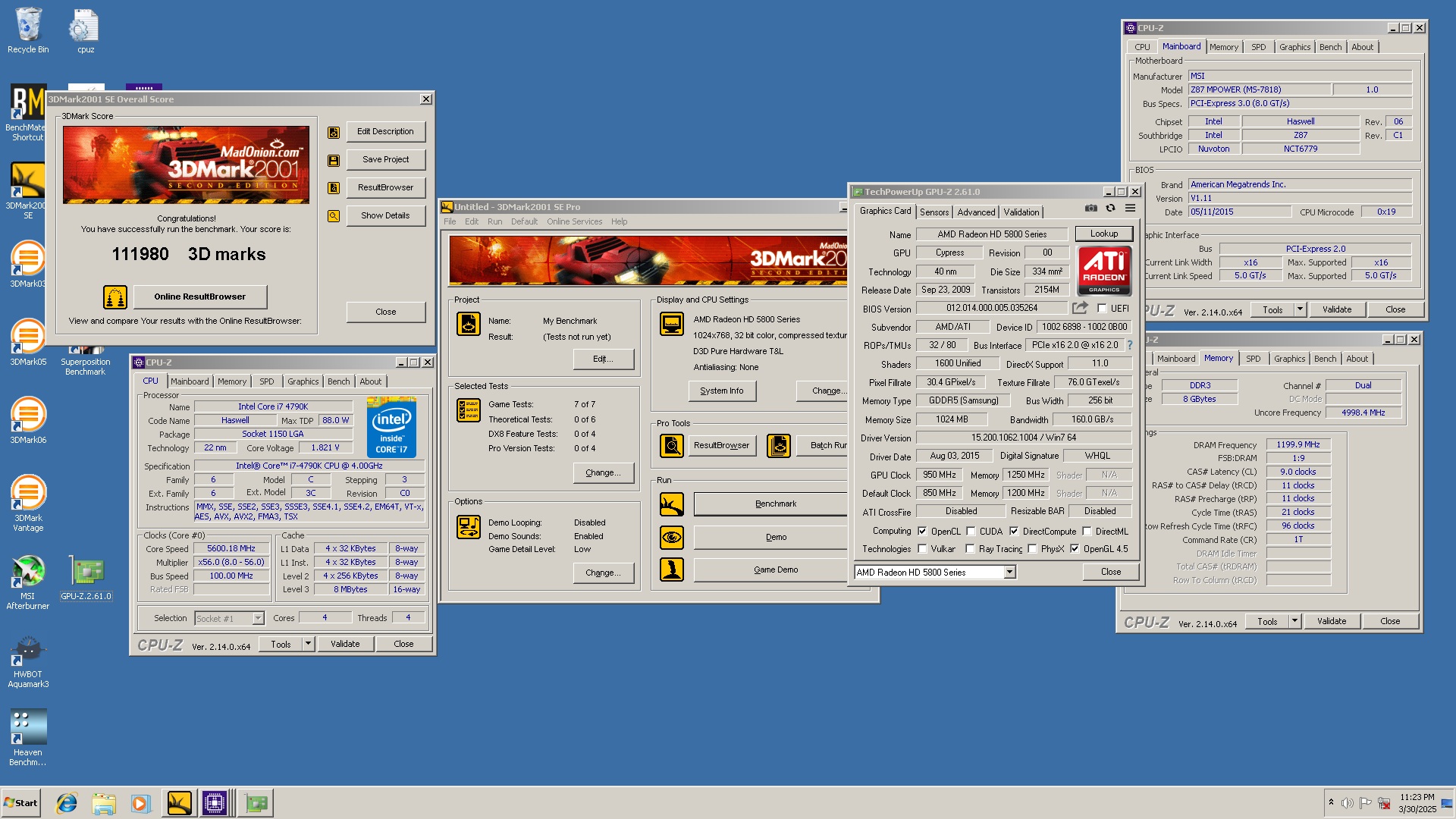Open cpuz desktop icon
Screen dimensions: 1456x819
coord(85,31)
